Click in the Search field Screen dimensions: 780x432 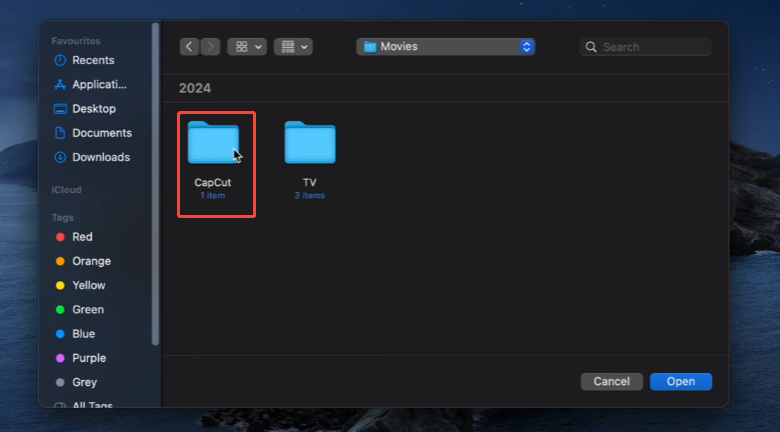coord(646,47)
